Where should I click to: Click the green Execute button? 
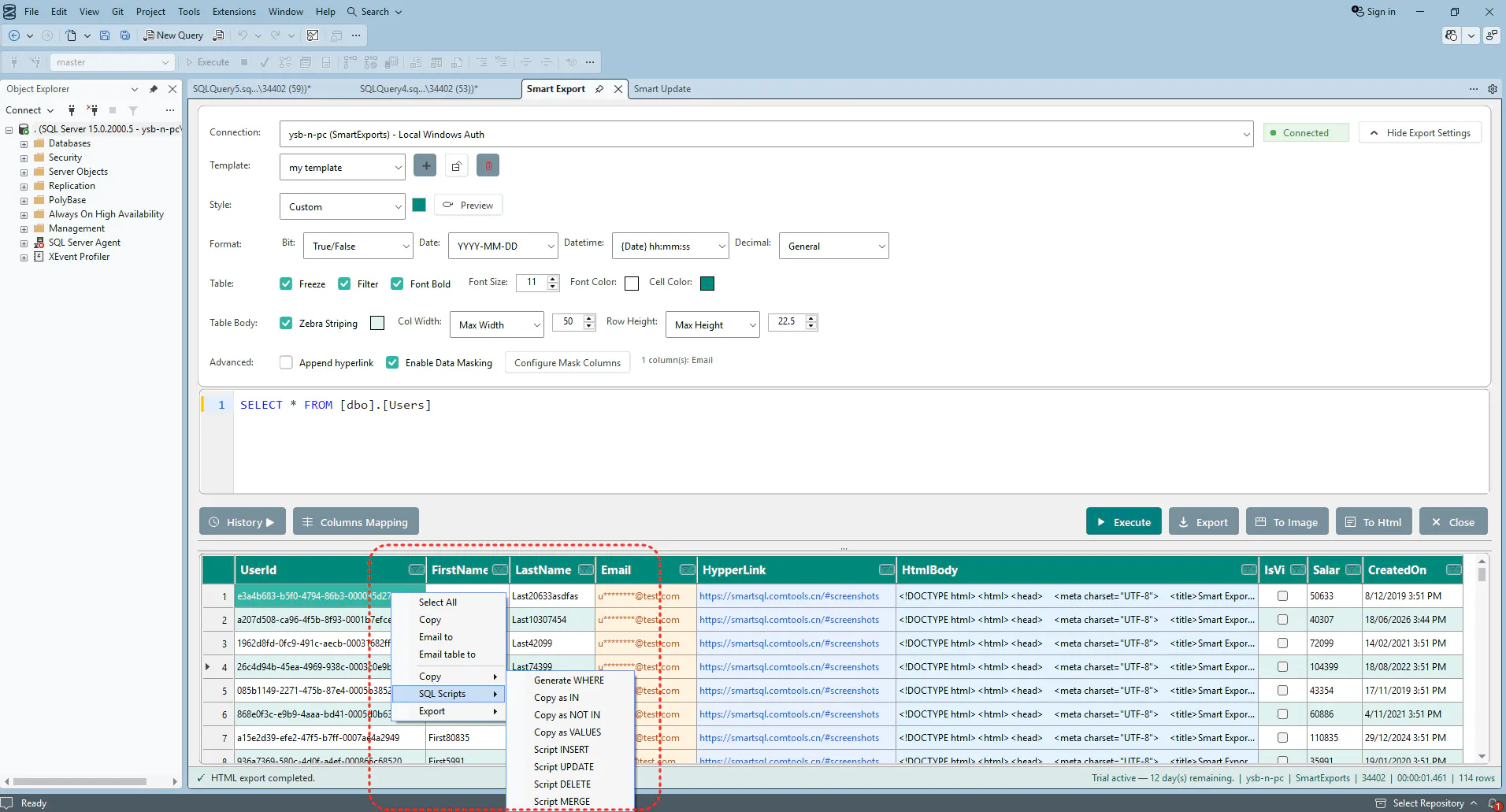1124,521
